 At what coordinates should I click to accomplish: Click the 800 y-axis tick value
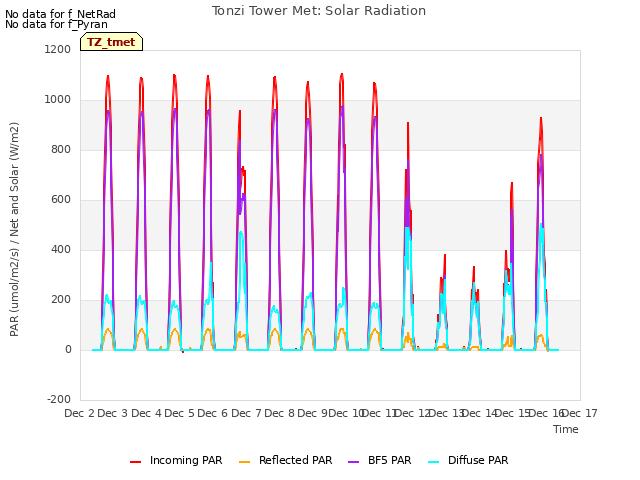point(61,149)
